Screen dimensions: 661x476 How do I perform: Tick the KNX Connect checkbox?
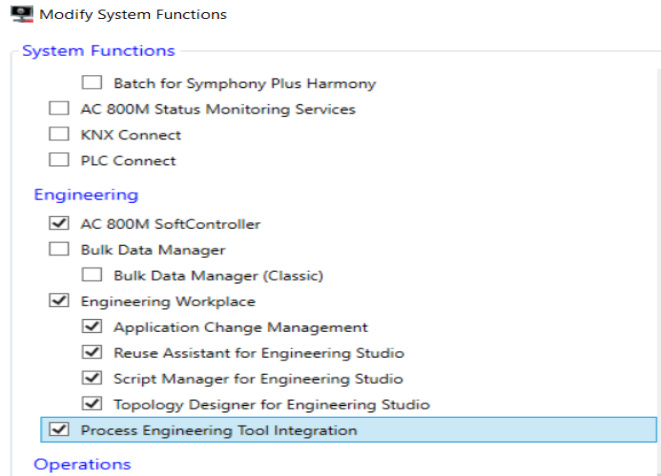[59, 135]
